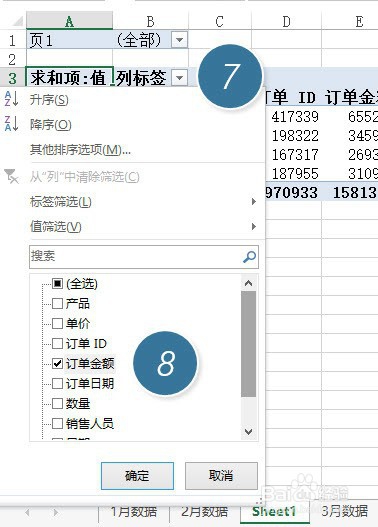Open the 值筛选(V) menu entry

(56, 227)
